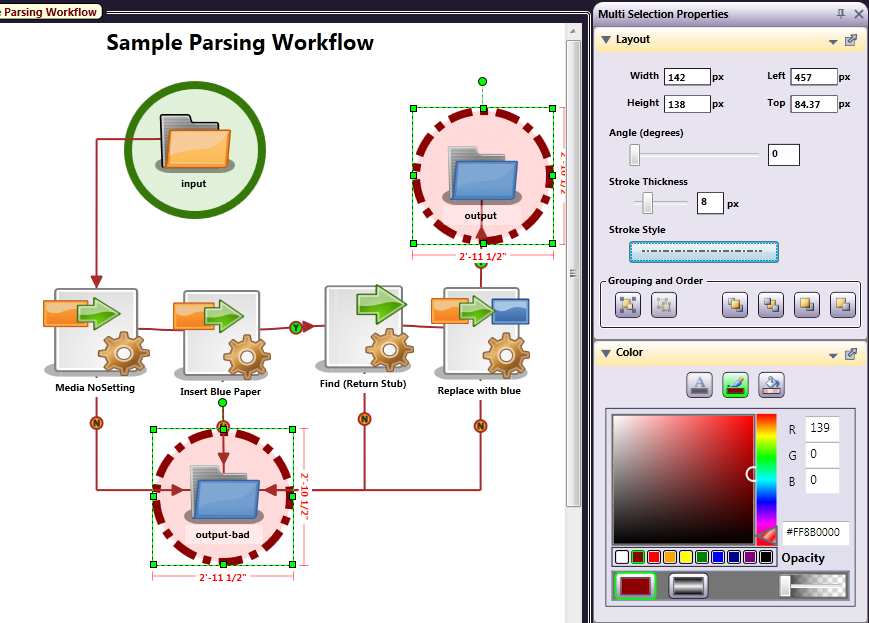This screenshot has height=623, width=869.
Task: Pick the purple color swatch
Action: click(750, 557)
